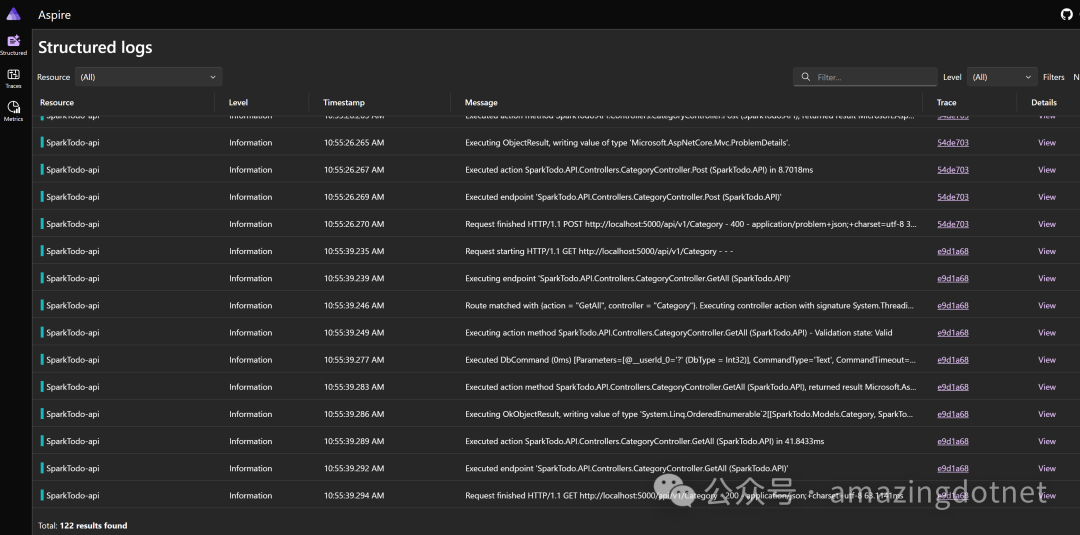Open trace 54de703 at 10:55:26.267 AM
The width and height of the screenshot is (1080, 535).
953,169
